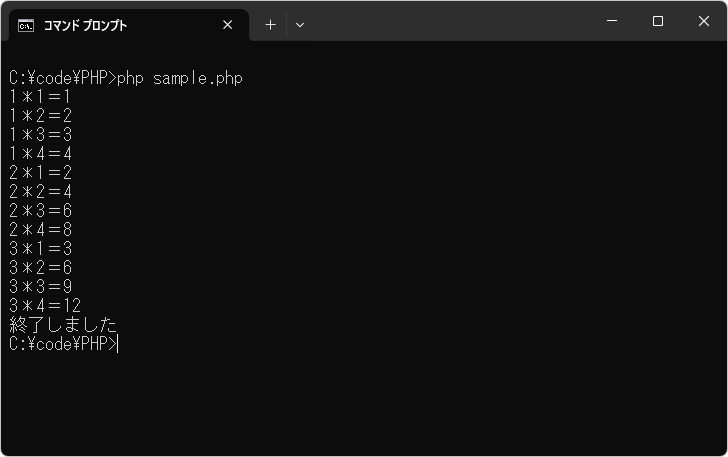
Task: Click the output line 1*1=1
Action: 40,97
